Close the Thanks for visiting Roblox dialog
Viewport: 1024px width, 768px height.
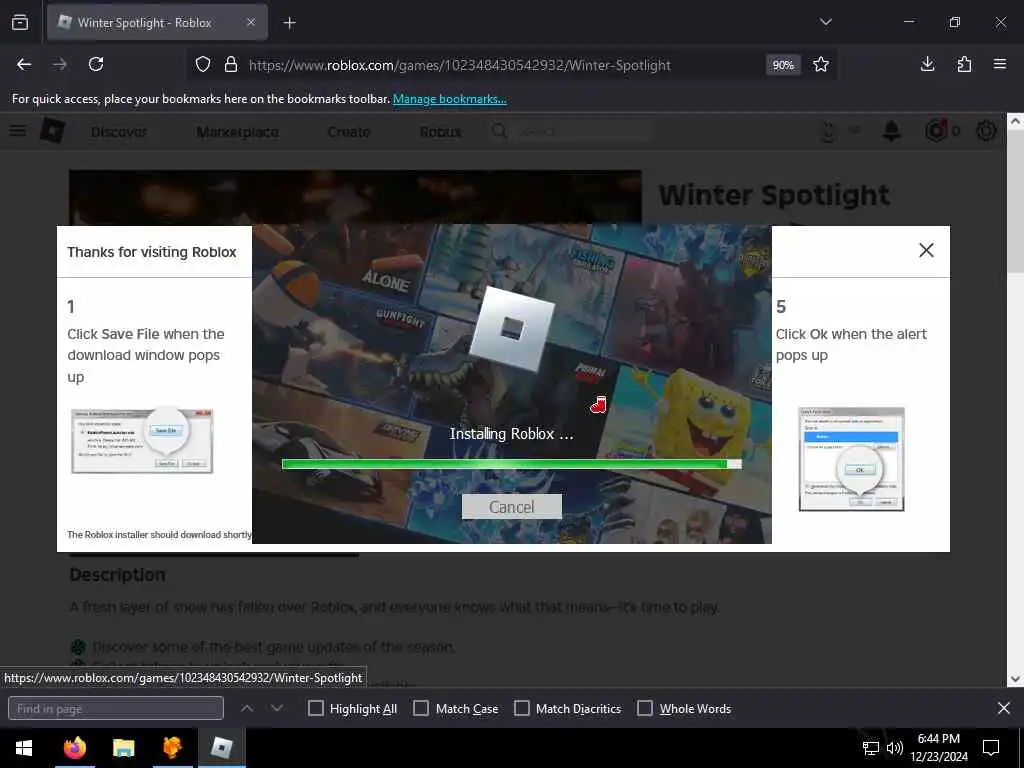coord(926,250)
